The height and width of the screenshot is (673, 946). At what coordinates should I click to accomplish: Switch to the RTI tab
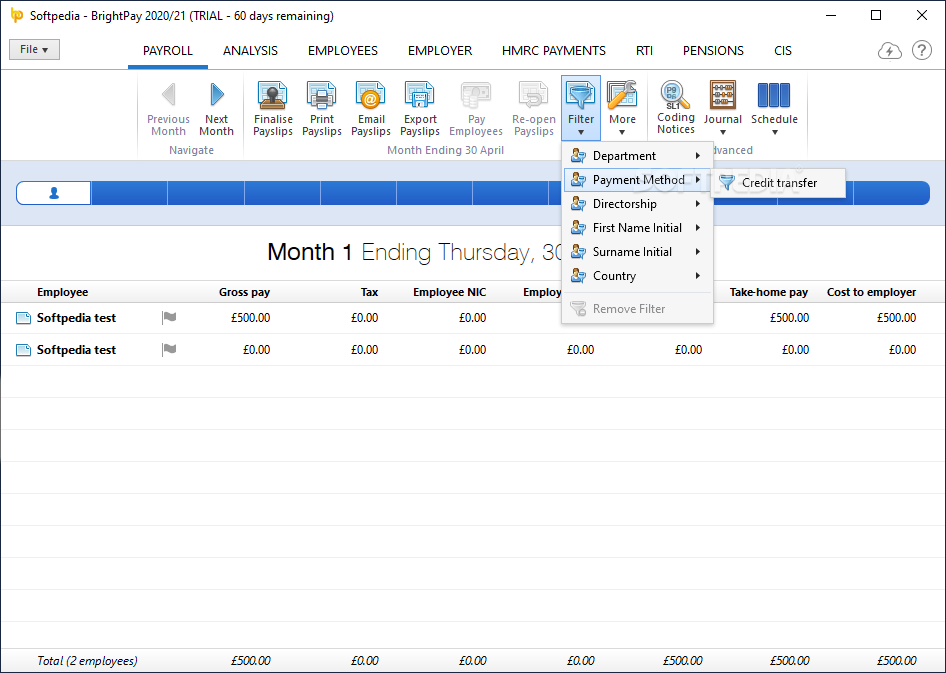(x=644, y=51)
